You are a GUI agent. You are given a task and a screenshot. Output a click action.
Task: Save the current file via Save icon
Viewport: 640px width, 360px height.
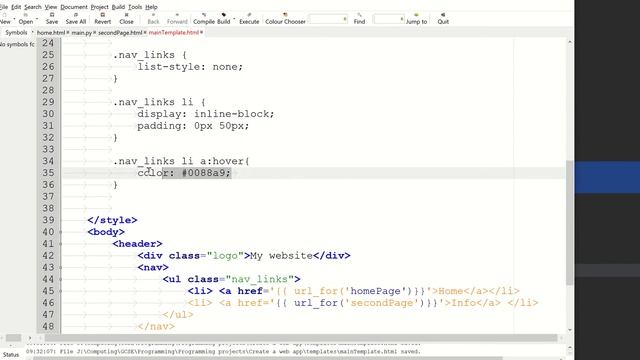tap(52, 18)
